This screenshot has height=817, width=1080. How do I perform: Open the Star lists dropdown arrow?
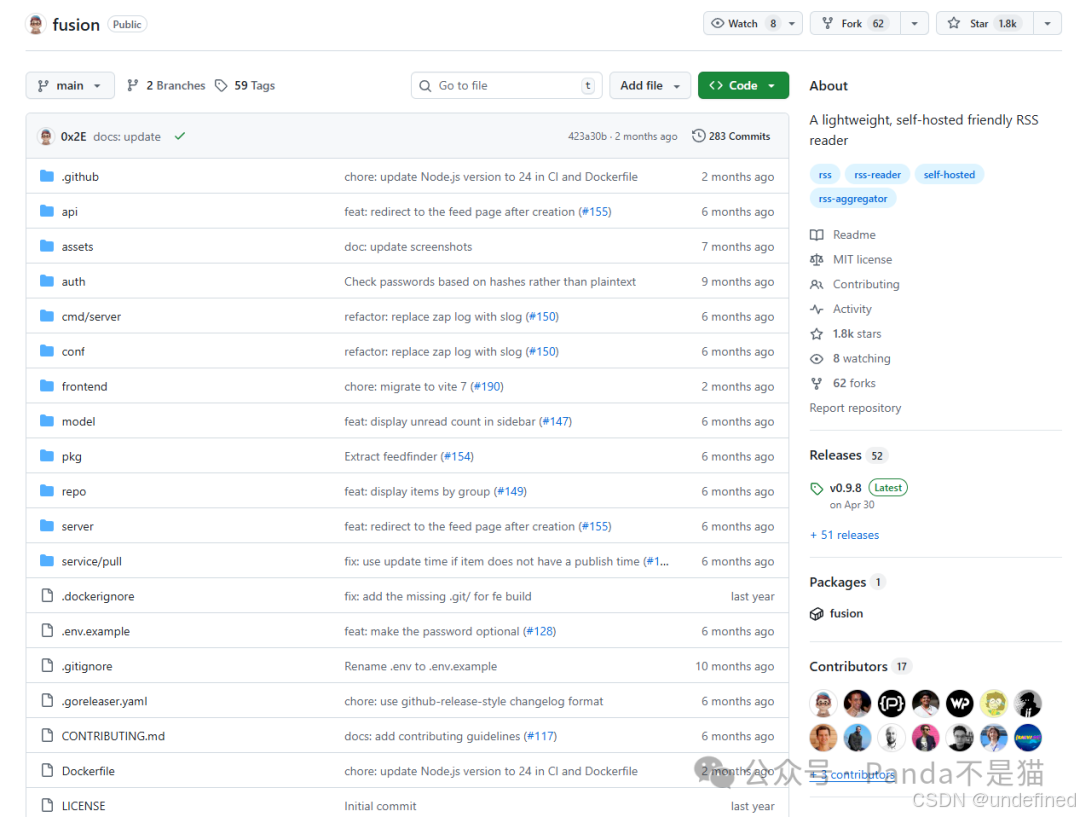coord(1047,23)
